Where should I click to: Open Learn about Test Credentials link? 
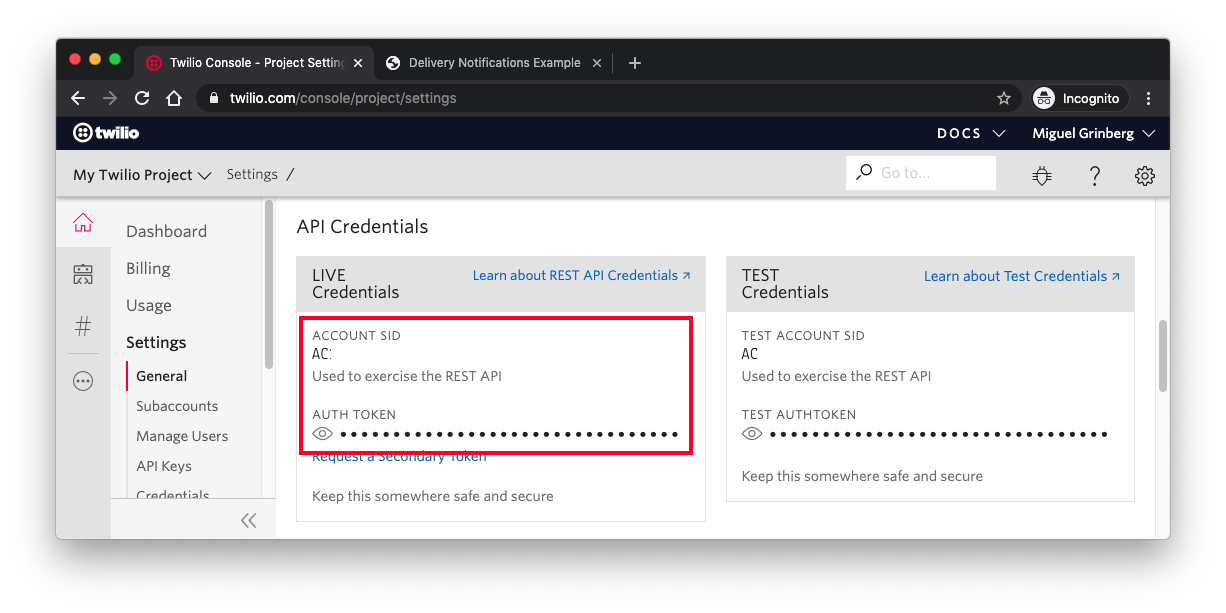tap(1022, 276)
